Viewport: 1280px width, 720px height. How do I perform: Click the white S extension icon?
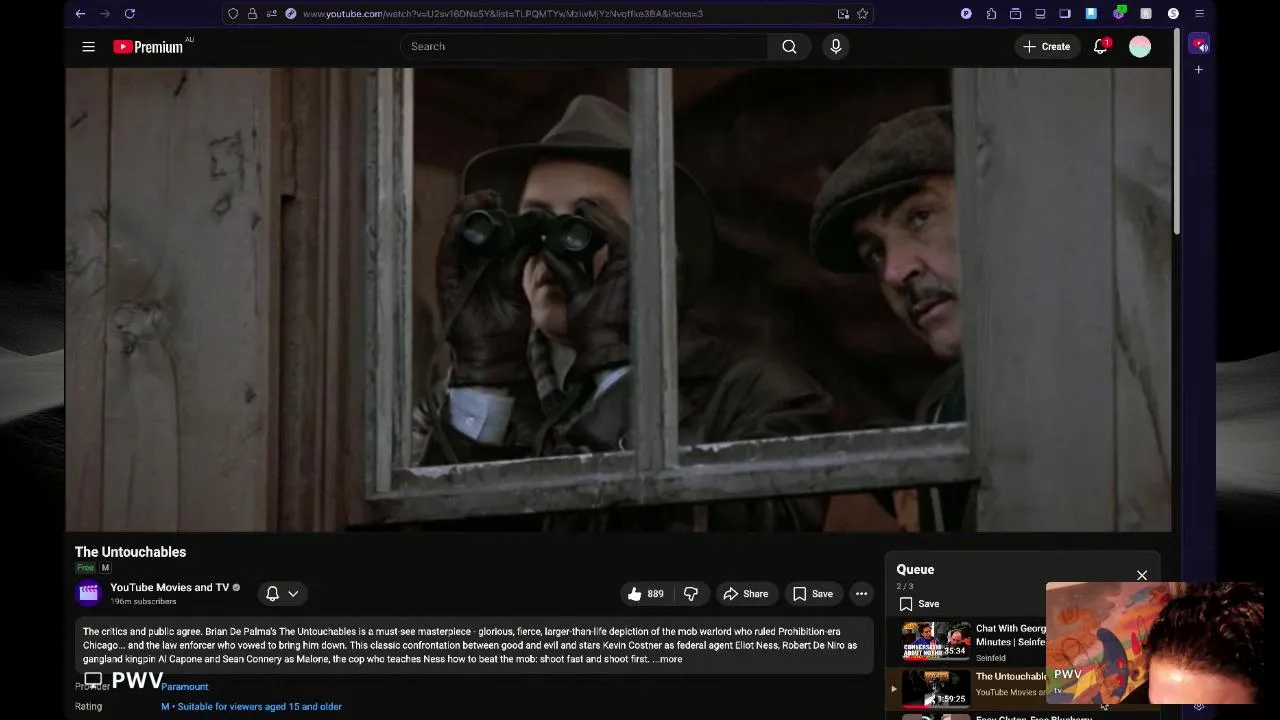point(1173,14)
